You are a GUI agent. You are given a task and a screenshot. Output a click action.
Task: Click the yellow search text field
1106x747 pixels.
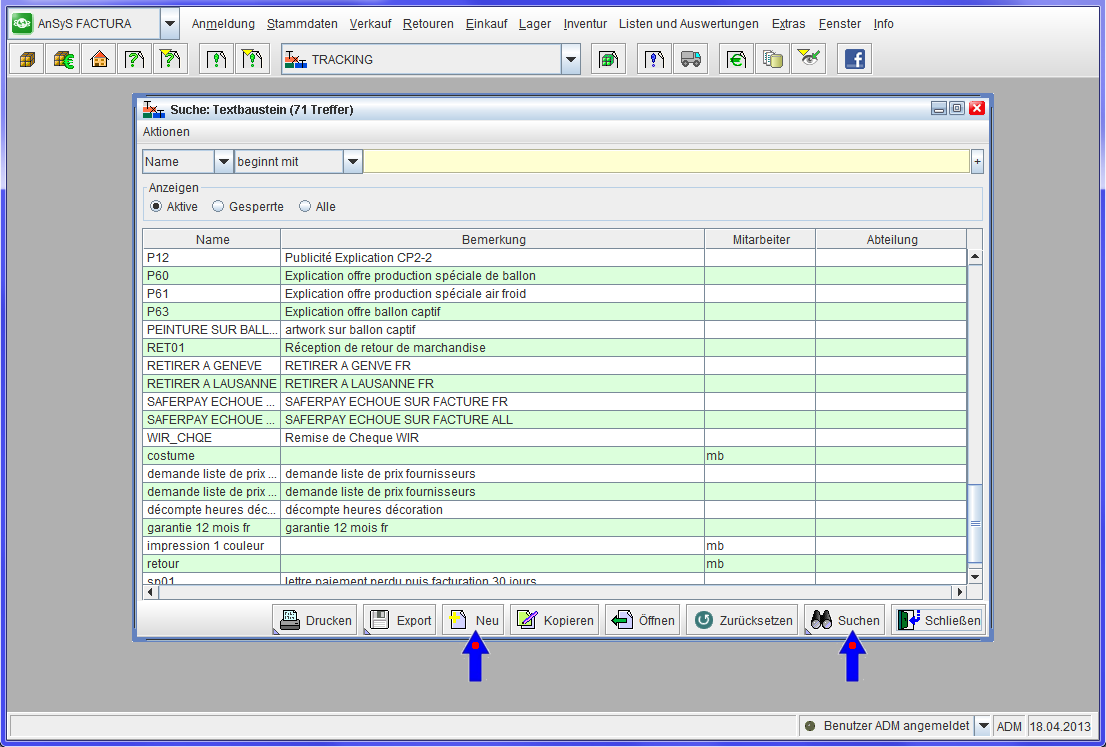click(x=665, y=162)
